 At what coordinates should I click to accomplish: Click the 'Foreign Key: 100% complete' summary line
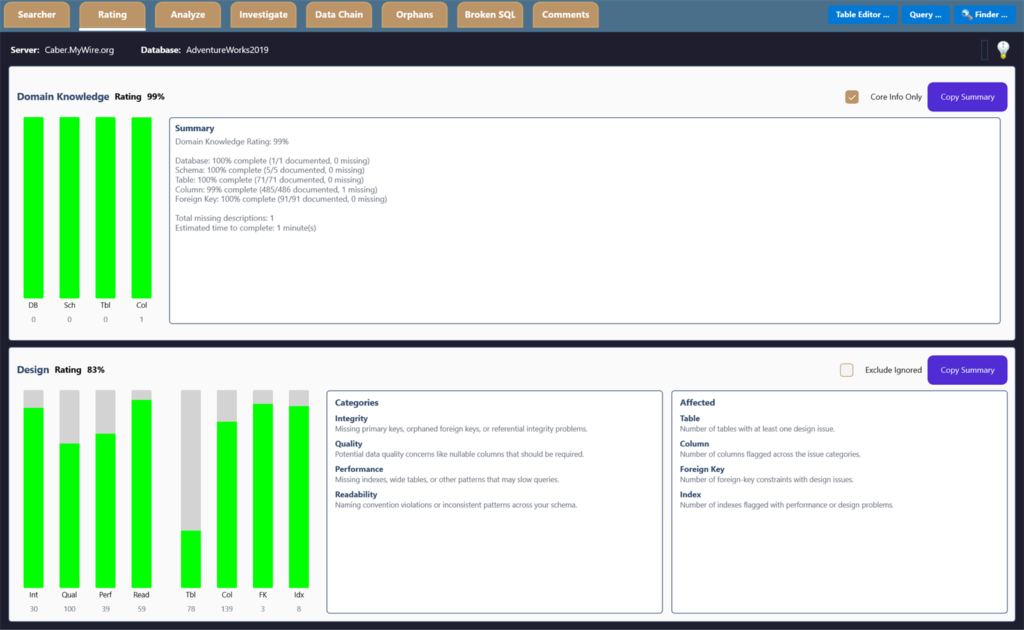pos(281,199)
